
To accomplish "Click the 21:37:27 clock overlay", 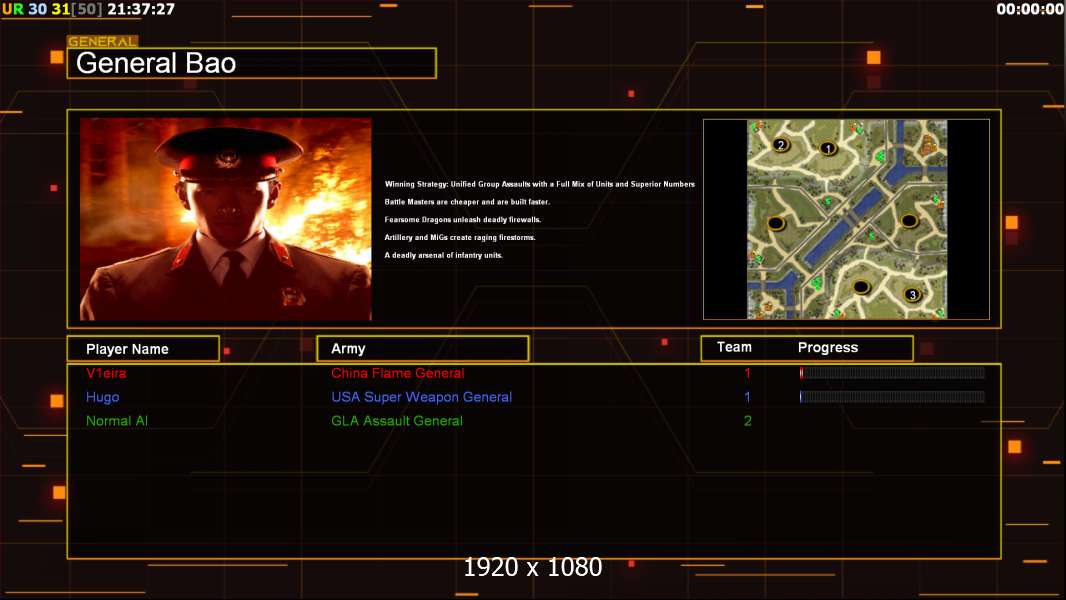I will point(141,9).
